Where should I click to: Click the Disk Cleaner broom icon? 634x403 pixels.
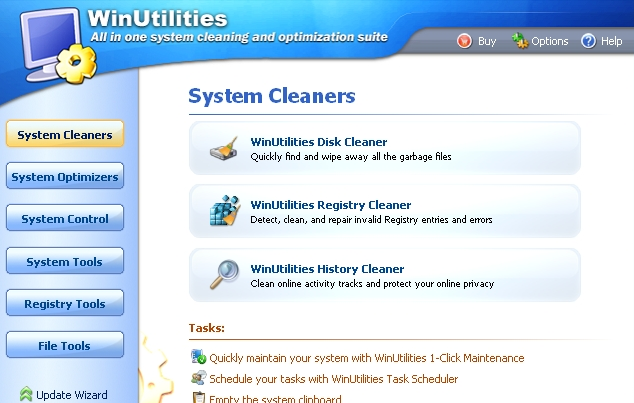tap(224, 149)
